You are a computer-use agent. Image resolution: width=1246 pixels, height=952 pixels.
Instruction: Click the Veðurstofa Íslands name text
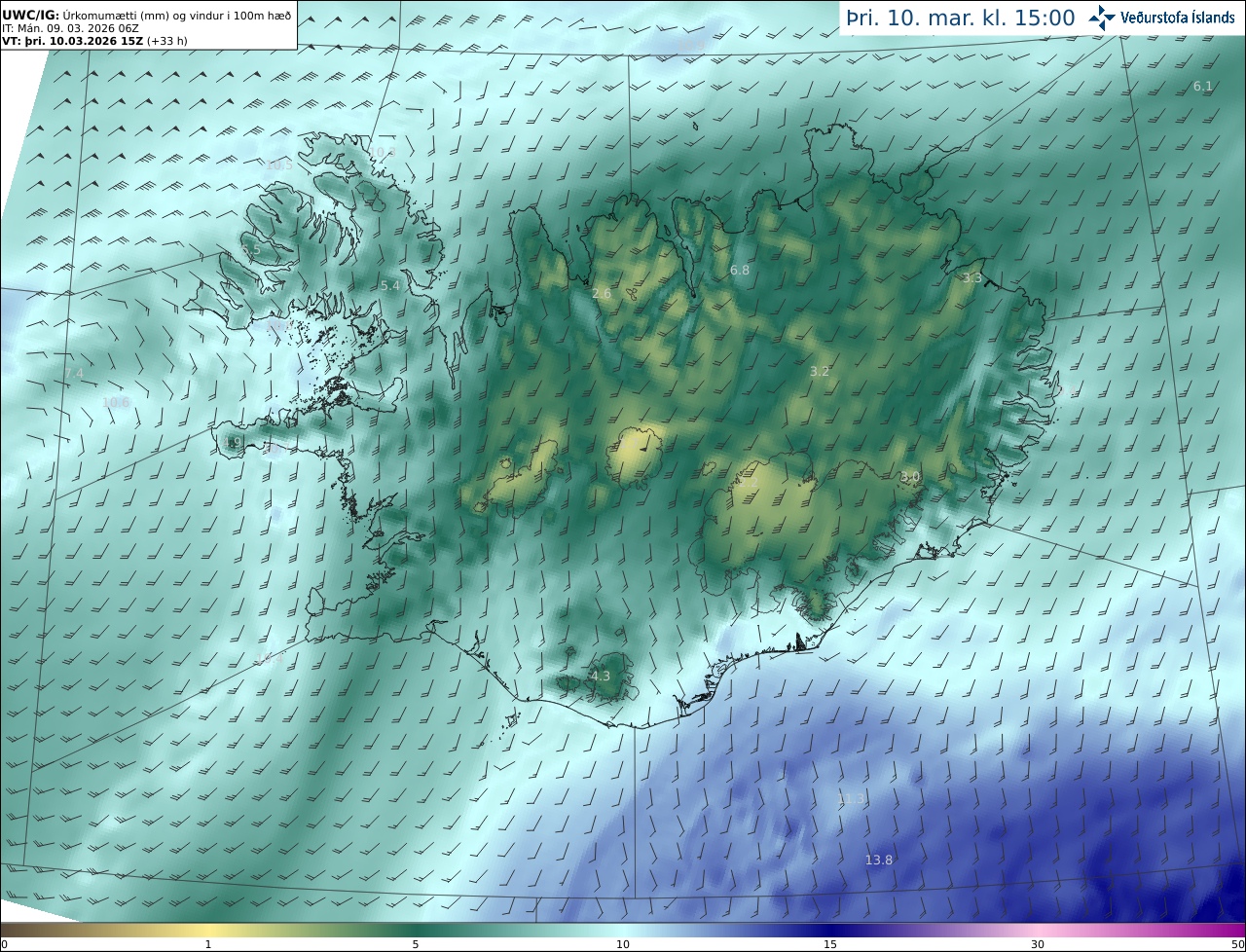(1178, 18)
